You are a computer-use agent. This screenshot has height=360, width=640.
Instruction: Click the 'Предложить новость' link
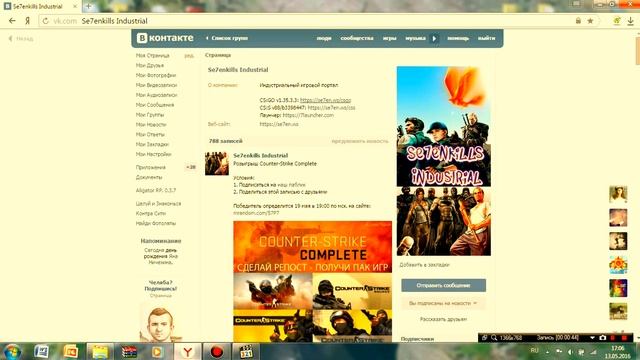360,141
